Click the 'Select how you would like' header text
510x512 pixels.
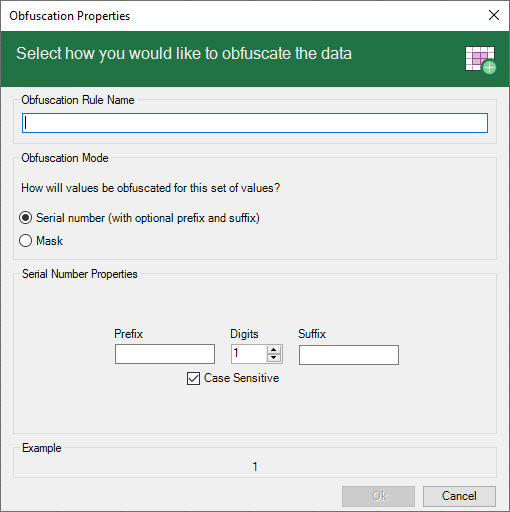pos(184,54)
